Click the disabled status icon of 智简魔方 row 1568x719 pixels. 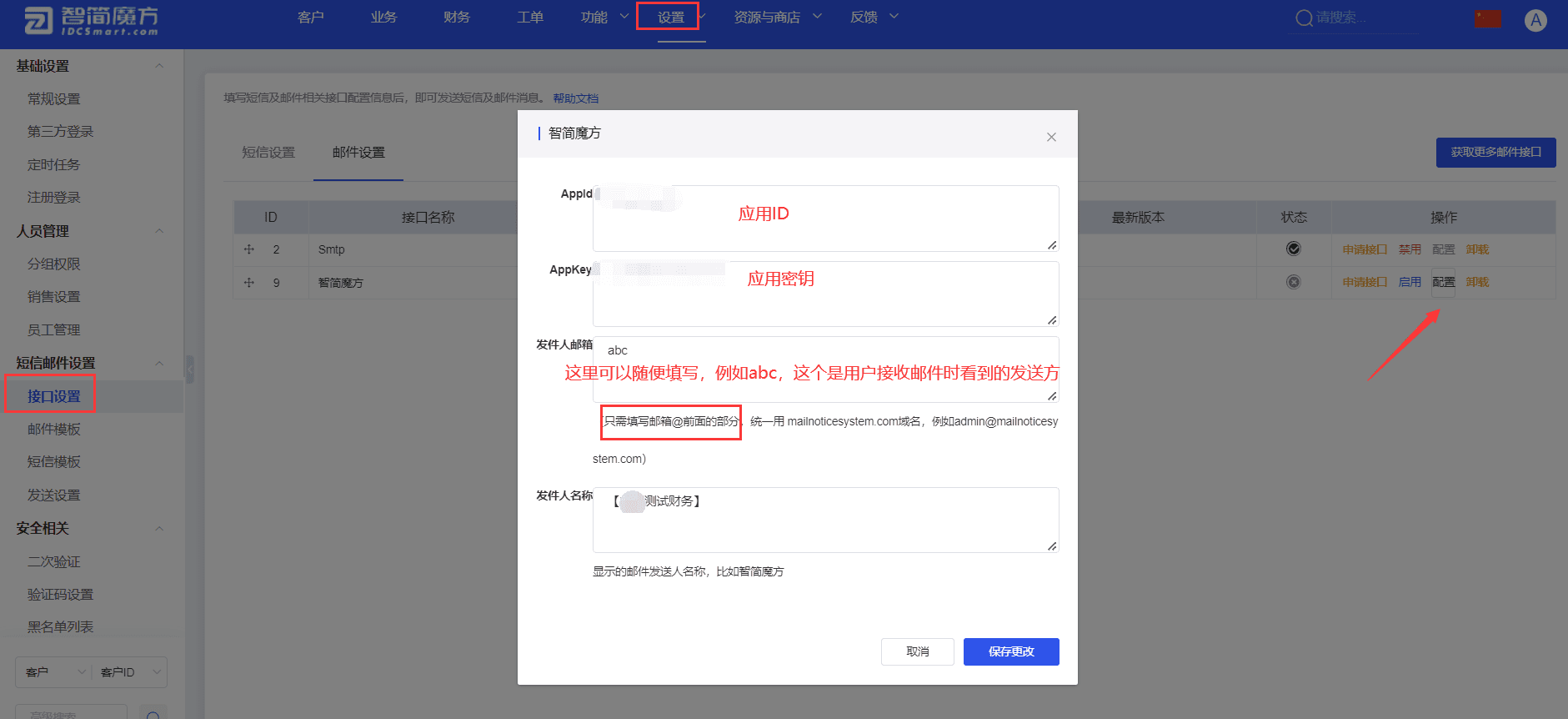point(1293,282)
